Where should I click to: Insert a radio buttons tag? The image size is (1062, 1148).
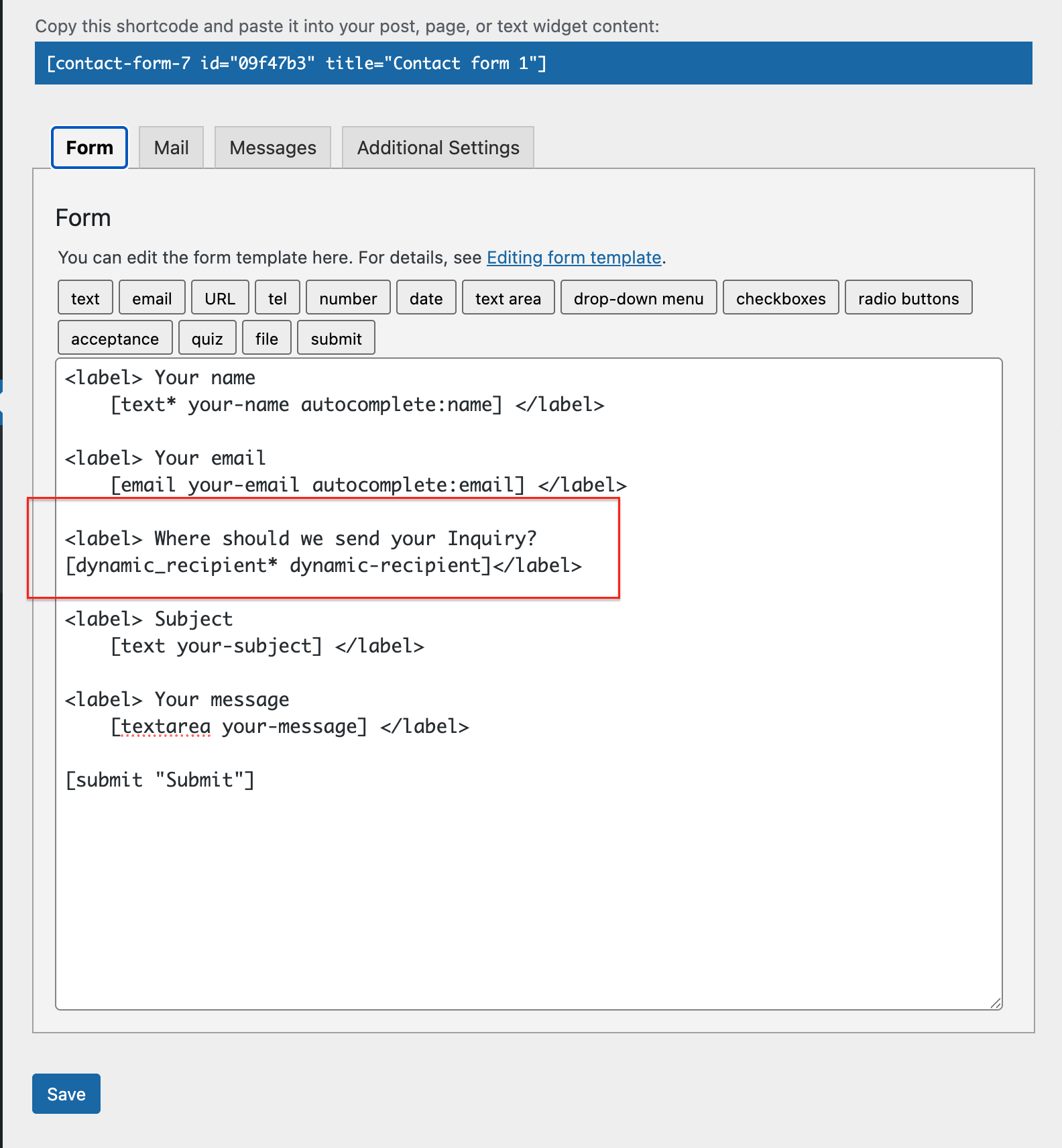(908, 298)
